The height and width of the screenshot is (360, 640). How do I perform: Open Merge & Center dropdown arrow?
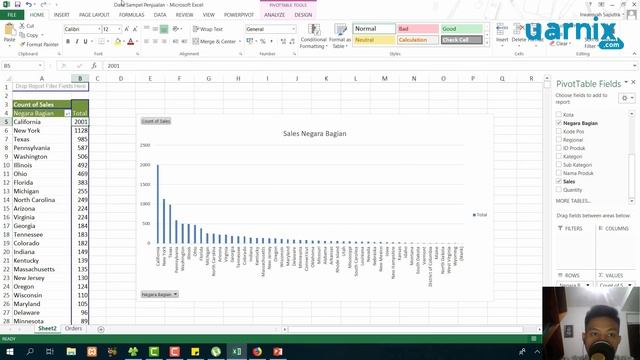[240, 41]
